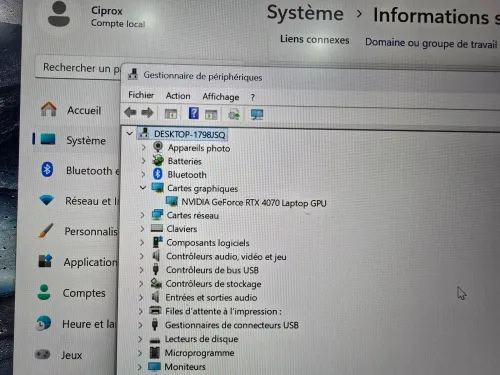Screen dimensions: 500x375
Task: Click Domaine ou groupe de travail link
Action: tap(431, 43)
